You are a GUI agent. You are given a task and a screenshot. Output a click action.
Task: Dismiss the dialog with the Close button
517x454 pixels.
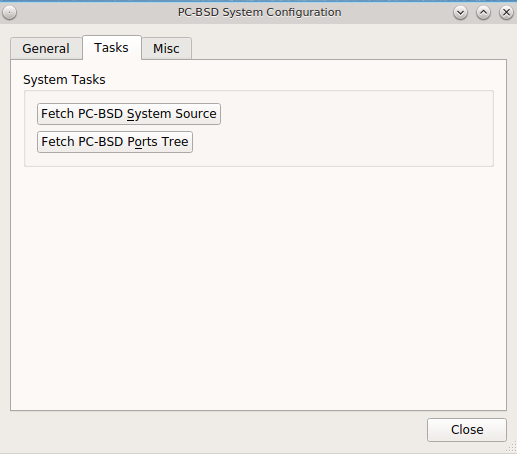click(467, 430)
